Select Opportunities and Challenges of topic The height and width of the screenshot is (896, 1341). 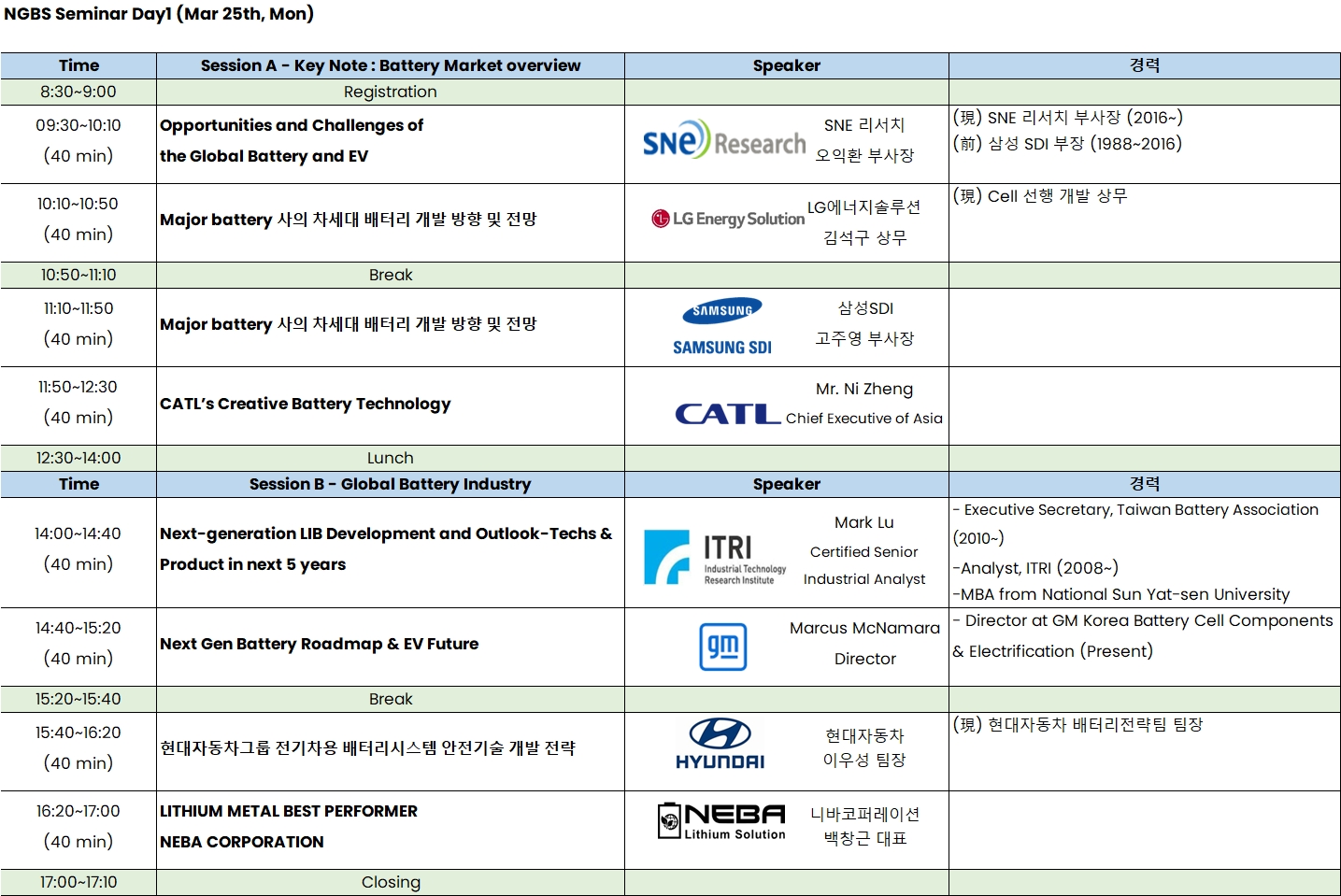(292, 140)
